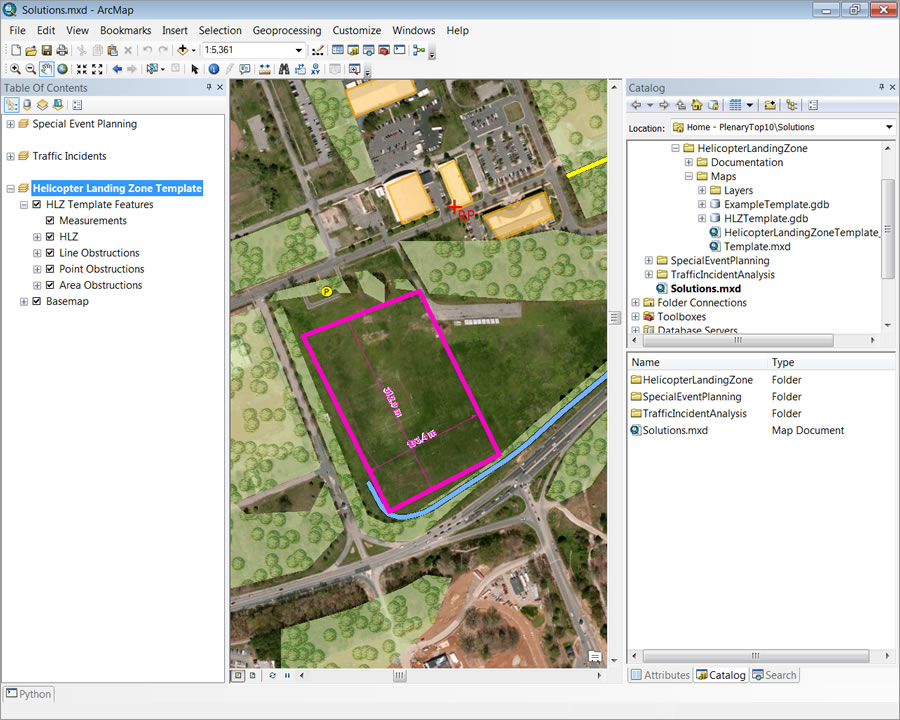Open the Geoprocessing menu
The width and height of the screenshot is (900, 720).
pos(287,30)
